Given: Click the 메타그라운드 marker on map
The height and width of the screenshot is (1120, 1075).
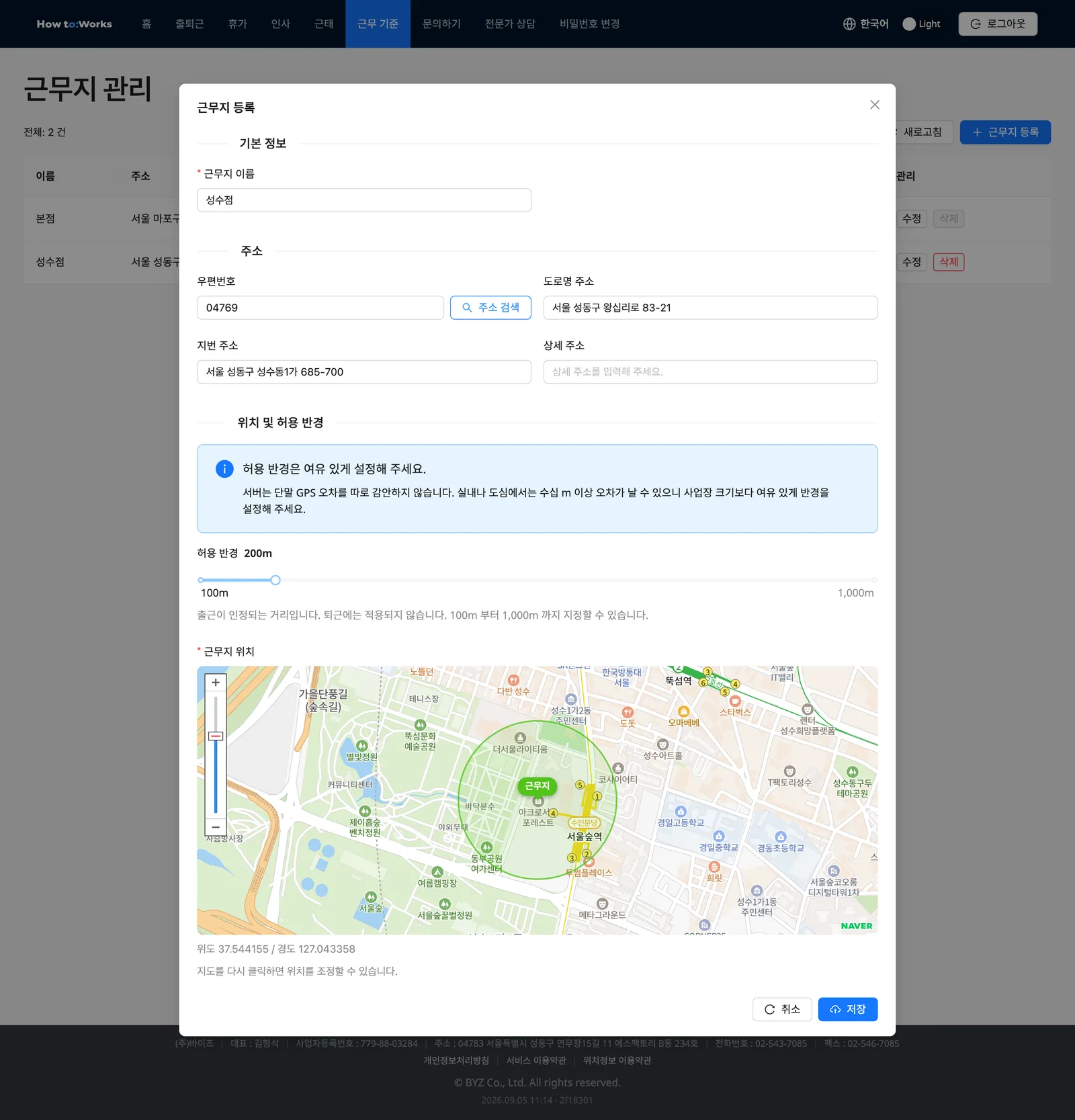Looking at the screenshot, I should (602, 904).
